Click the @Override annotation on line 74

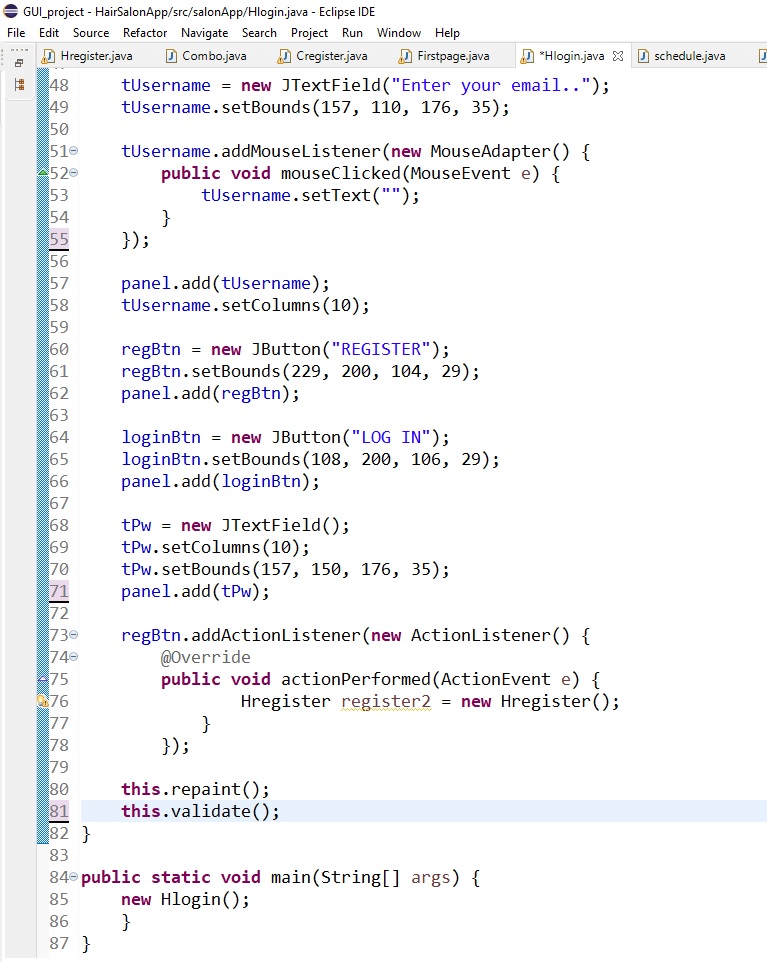point(206,657)
